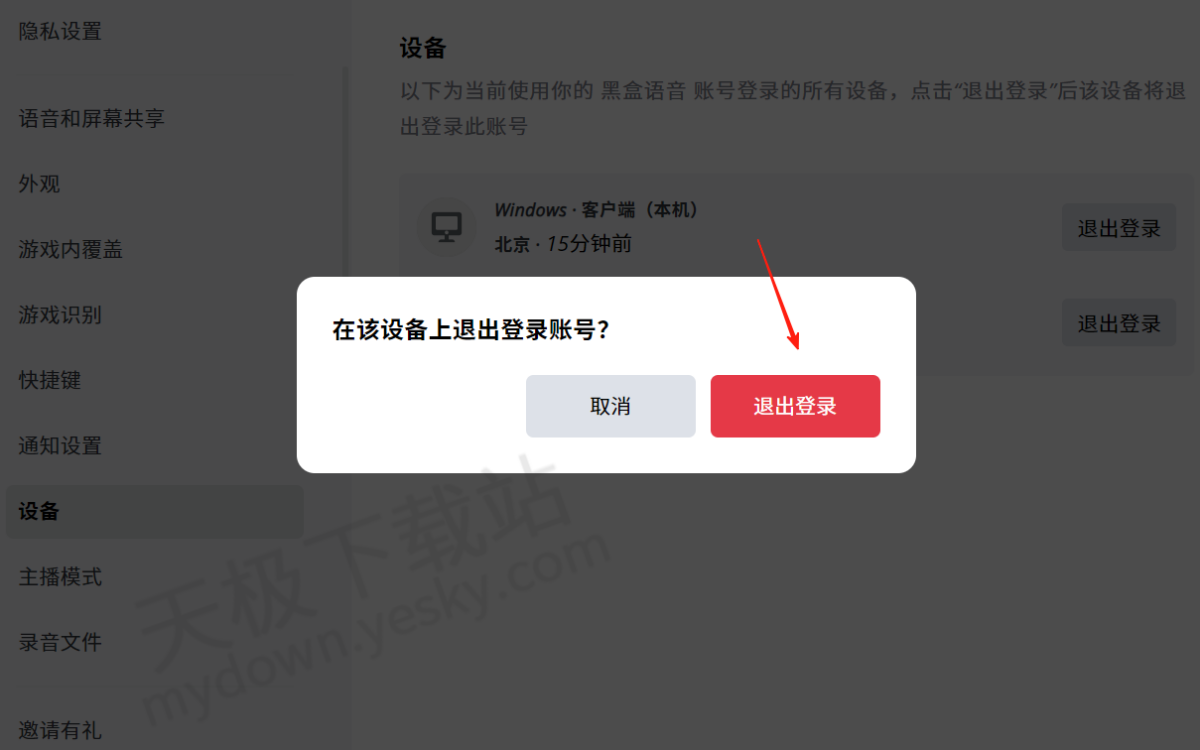Select the highlighted 设备 sidebar item

click(x=155, y=511)
